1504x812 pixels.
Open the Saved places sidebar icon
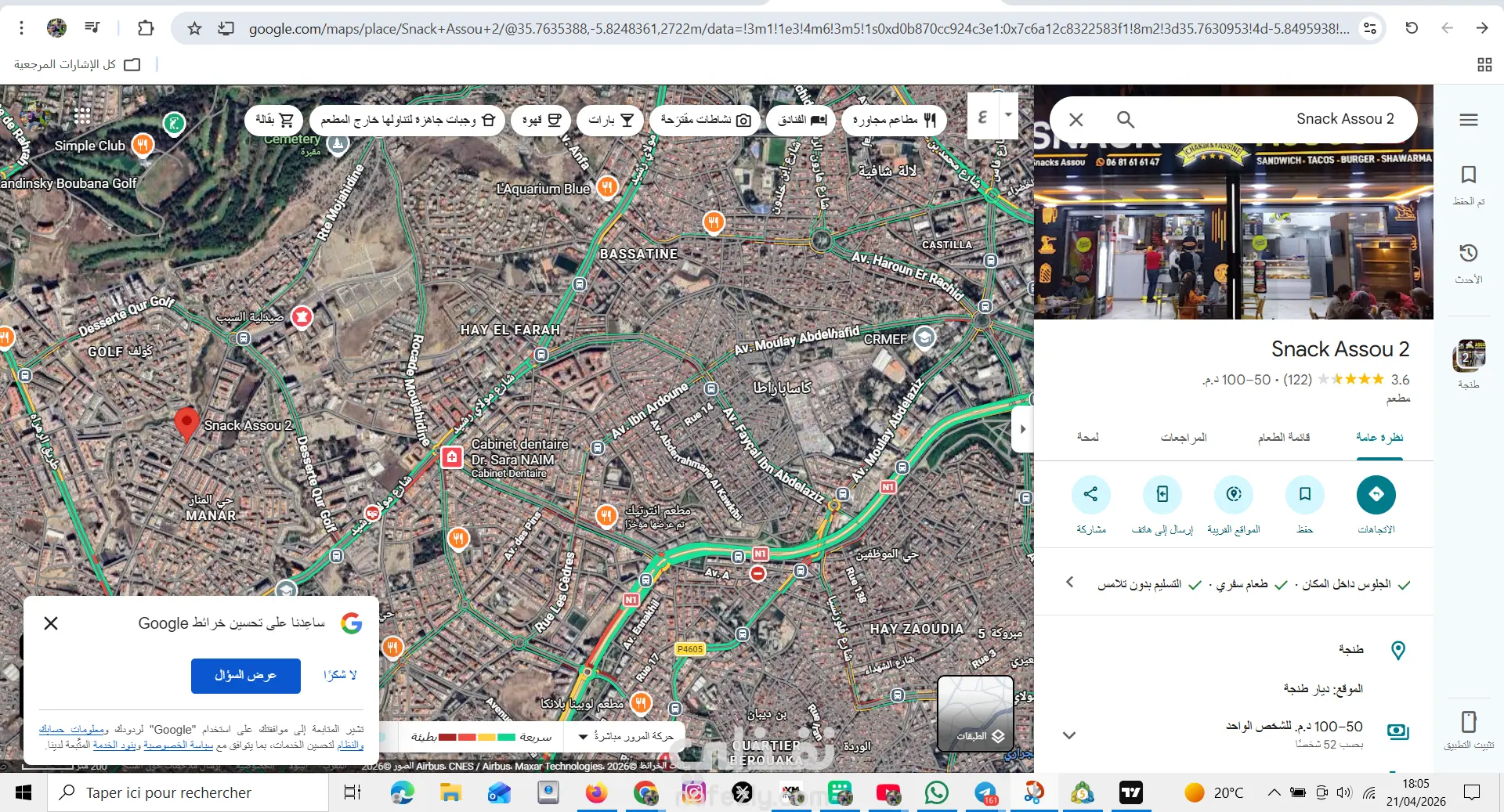pyautogui.click(x=1469, y=175)
